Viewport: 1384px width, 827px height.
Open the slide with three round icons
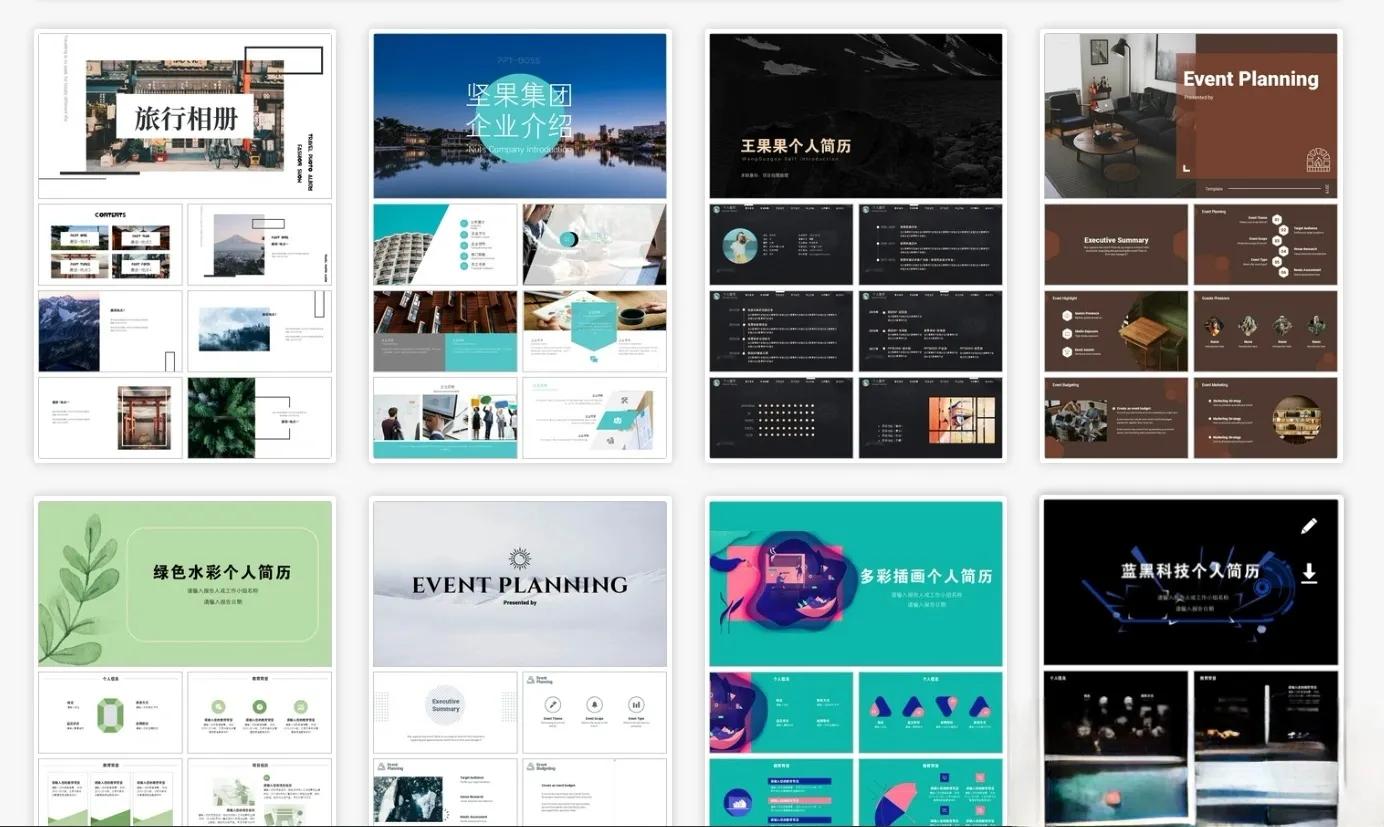click(x=595, y=712)
